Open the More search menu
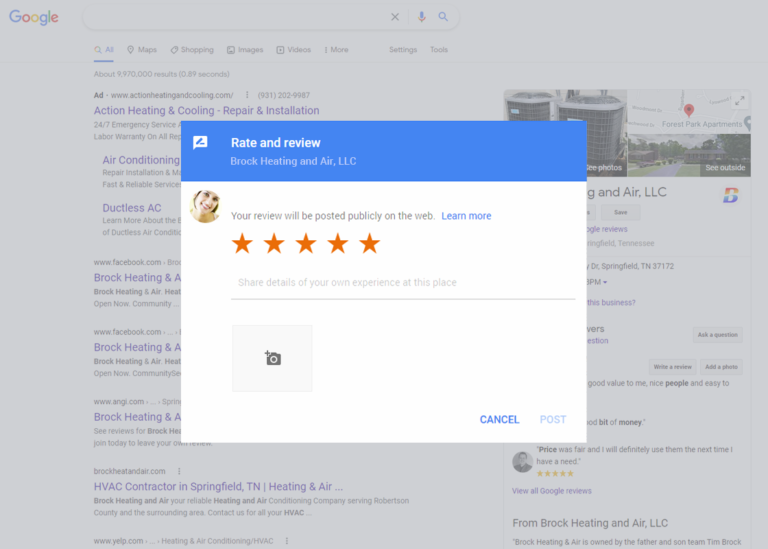Image resolution: width=768 pixels, height=549 pixels. 336,50
